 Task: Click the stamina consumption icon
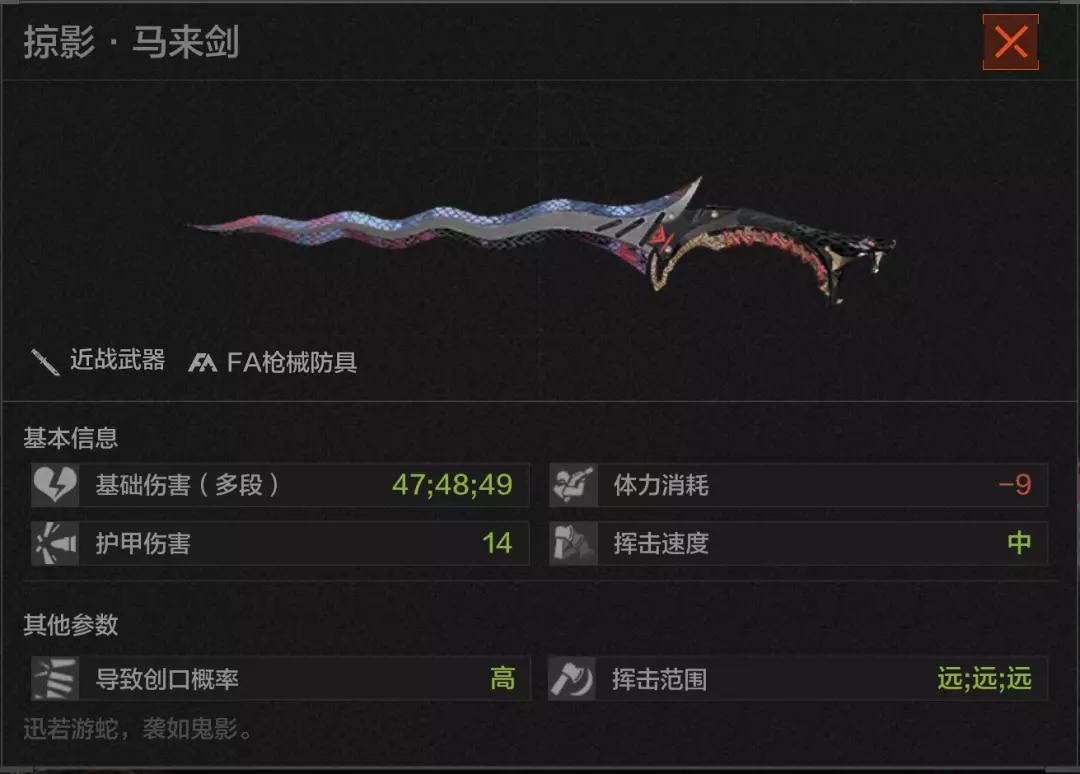573,485
